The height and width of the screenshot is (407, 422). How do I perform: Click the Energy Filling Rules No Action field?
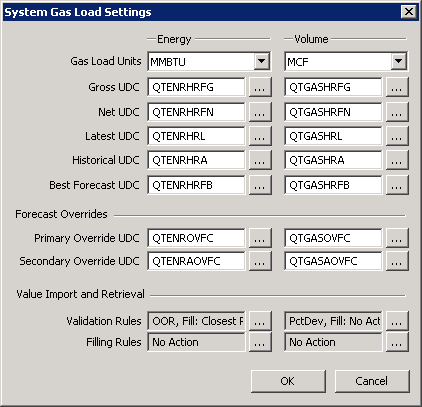pos(196,342)
